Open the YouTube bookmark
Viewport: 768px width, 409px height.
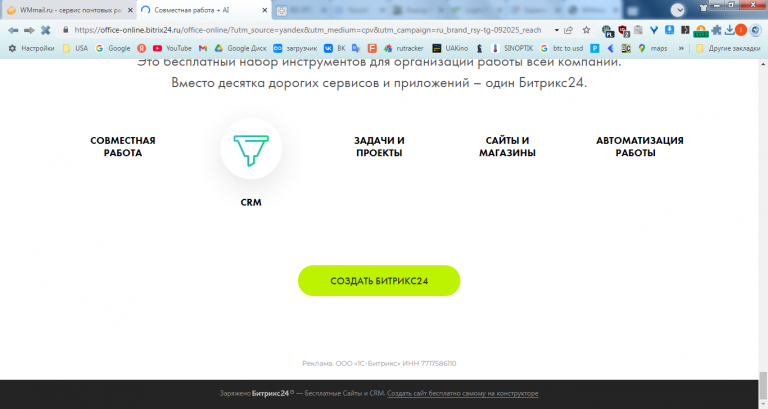click(172, 48)
